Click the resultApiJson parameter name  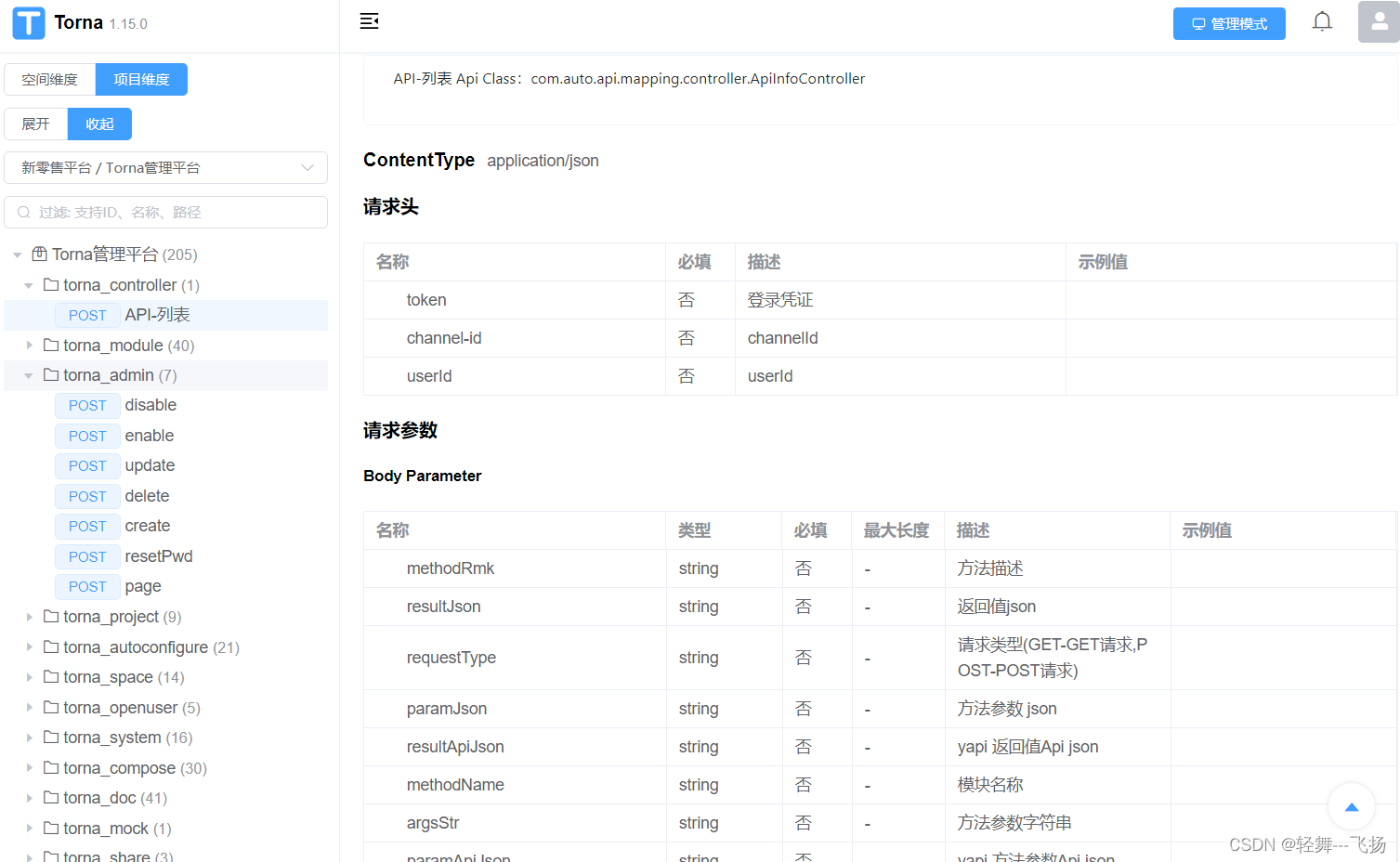(x=455, y=747)
